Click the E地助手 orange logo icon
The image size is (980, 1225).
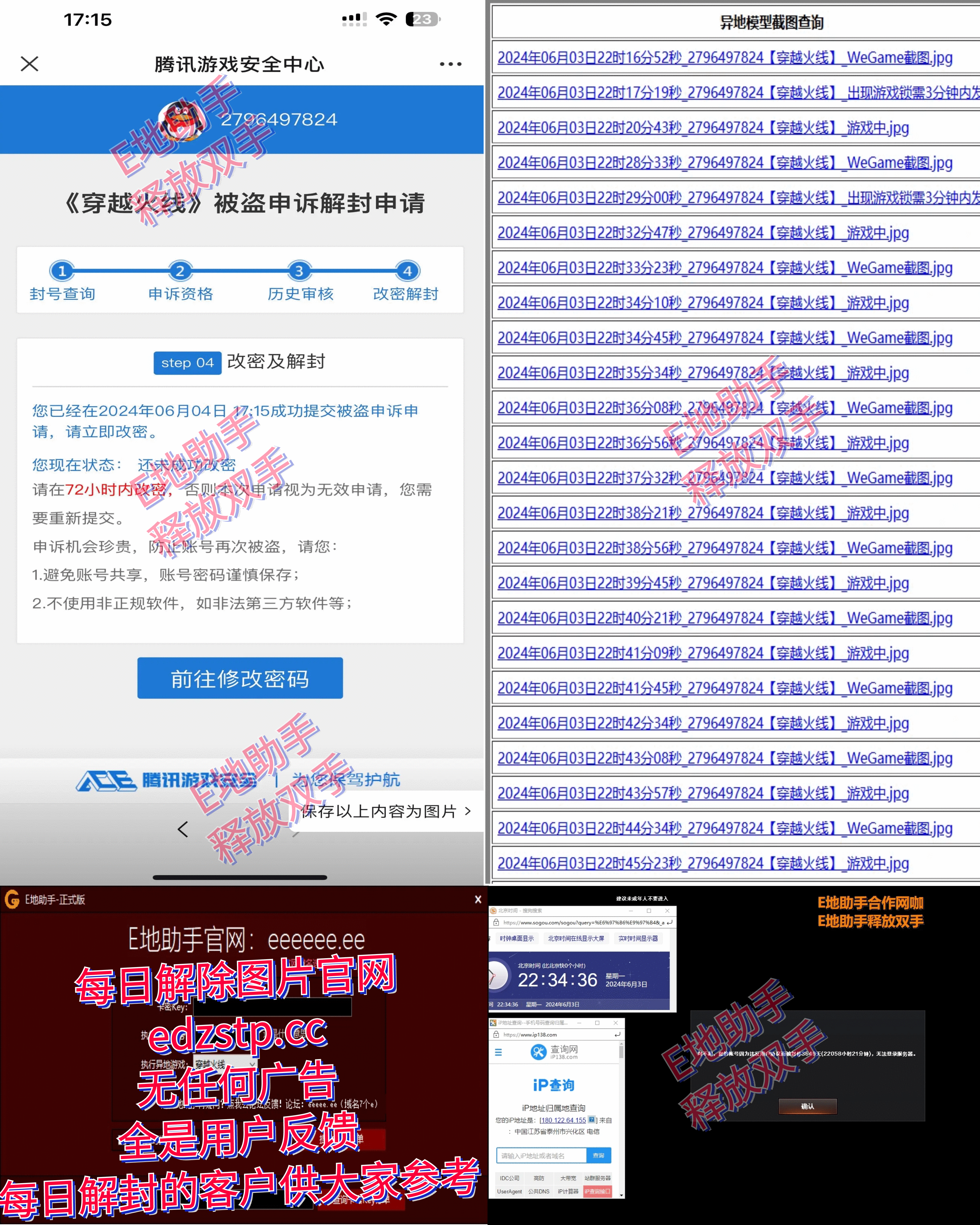[x=12, y=900]
